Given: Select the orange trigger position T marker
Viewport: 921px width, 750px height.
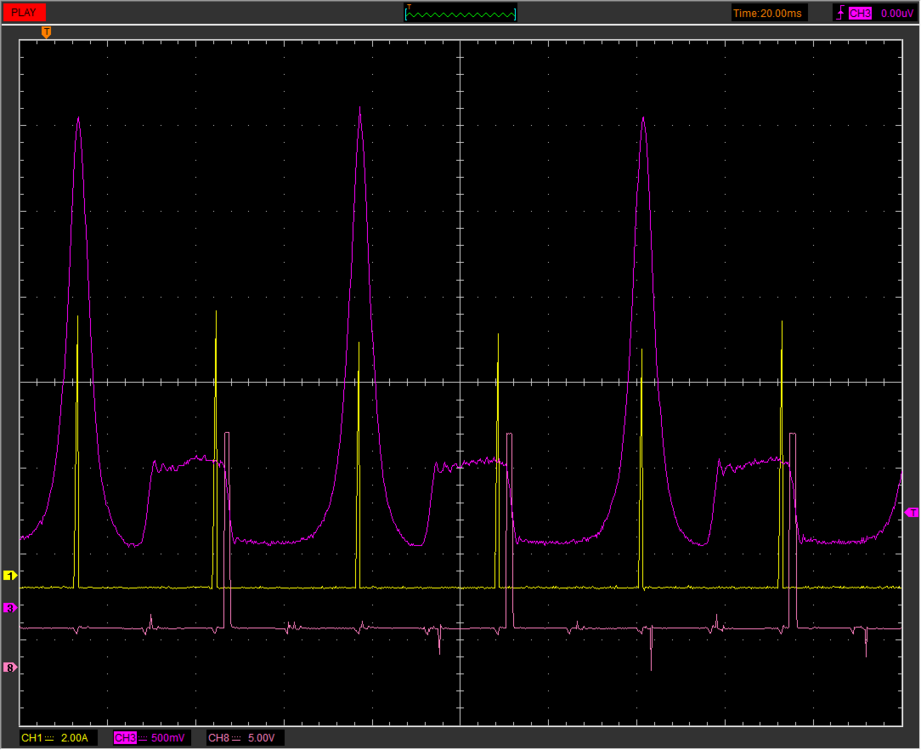Looking at the screenshot, I should pos(46,33).
